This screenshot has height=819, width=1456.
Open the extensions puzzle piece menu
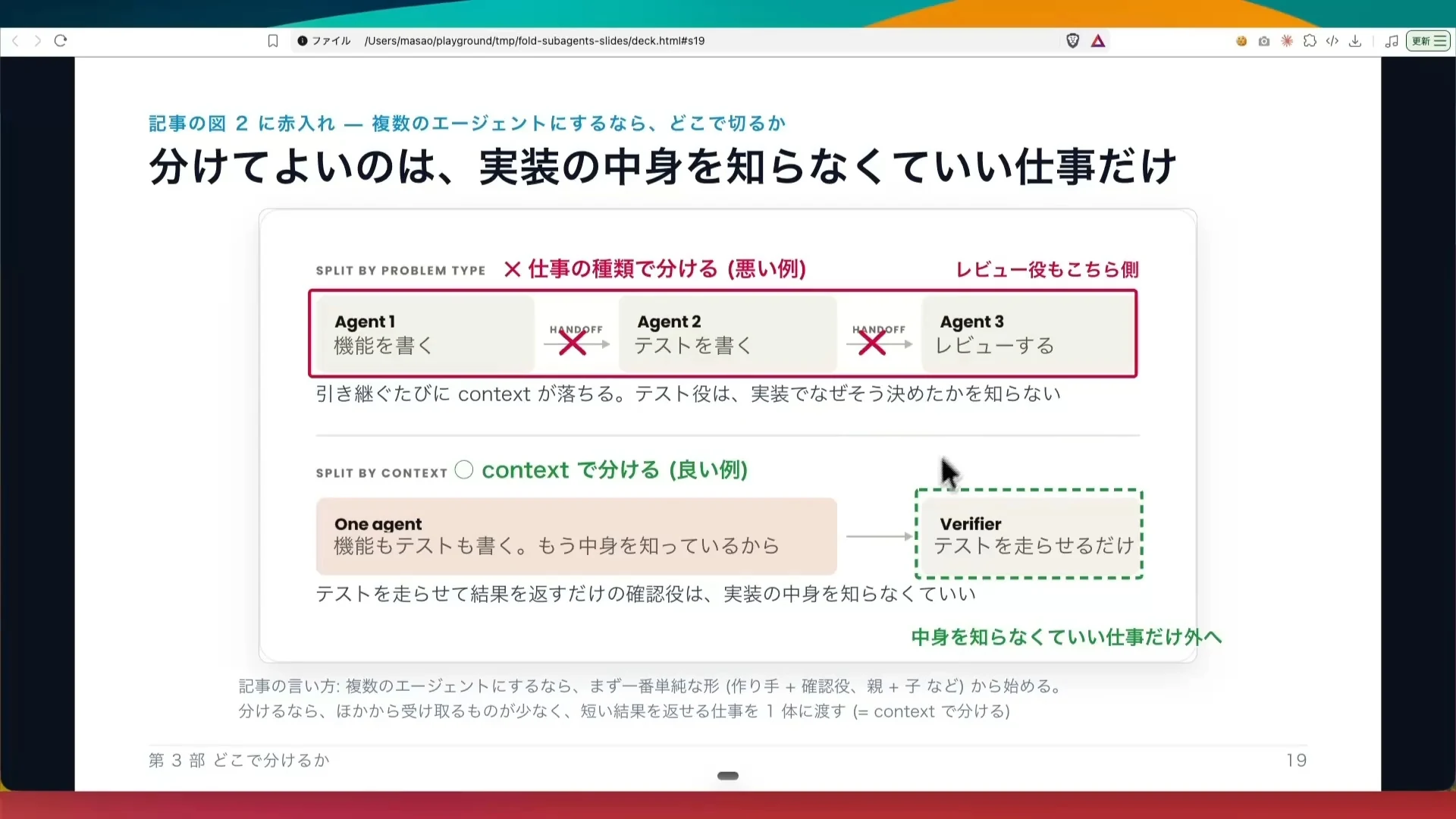point(1310,41)
